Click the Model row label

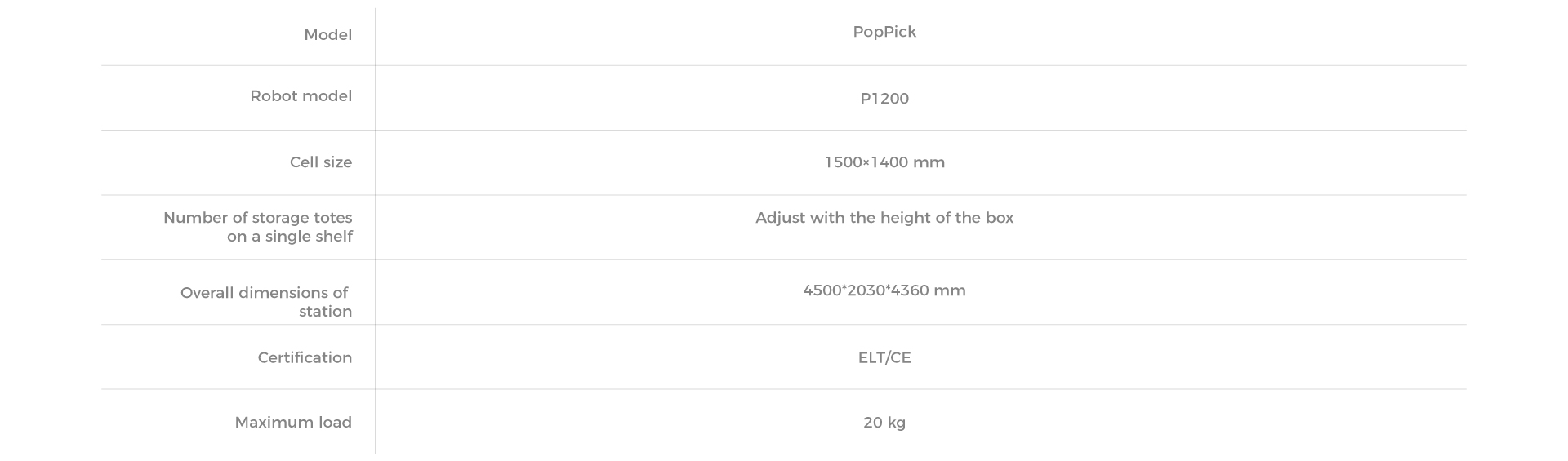coord(327,34)
